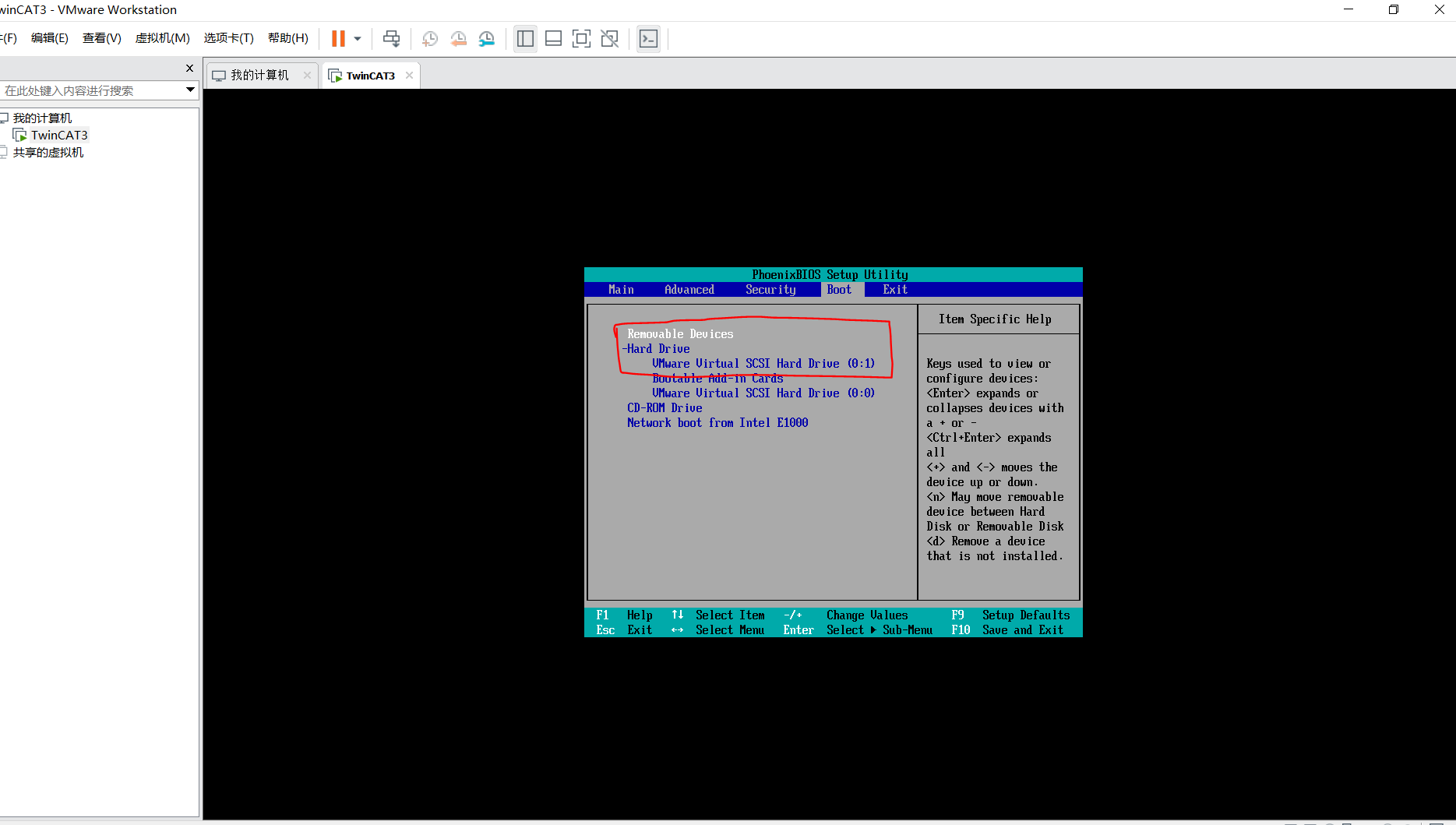Click Send Ctrl+Alt+Del toolbar icon
The image size is (1456, 825).
391,38
